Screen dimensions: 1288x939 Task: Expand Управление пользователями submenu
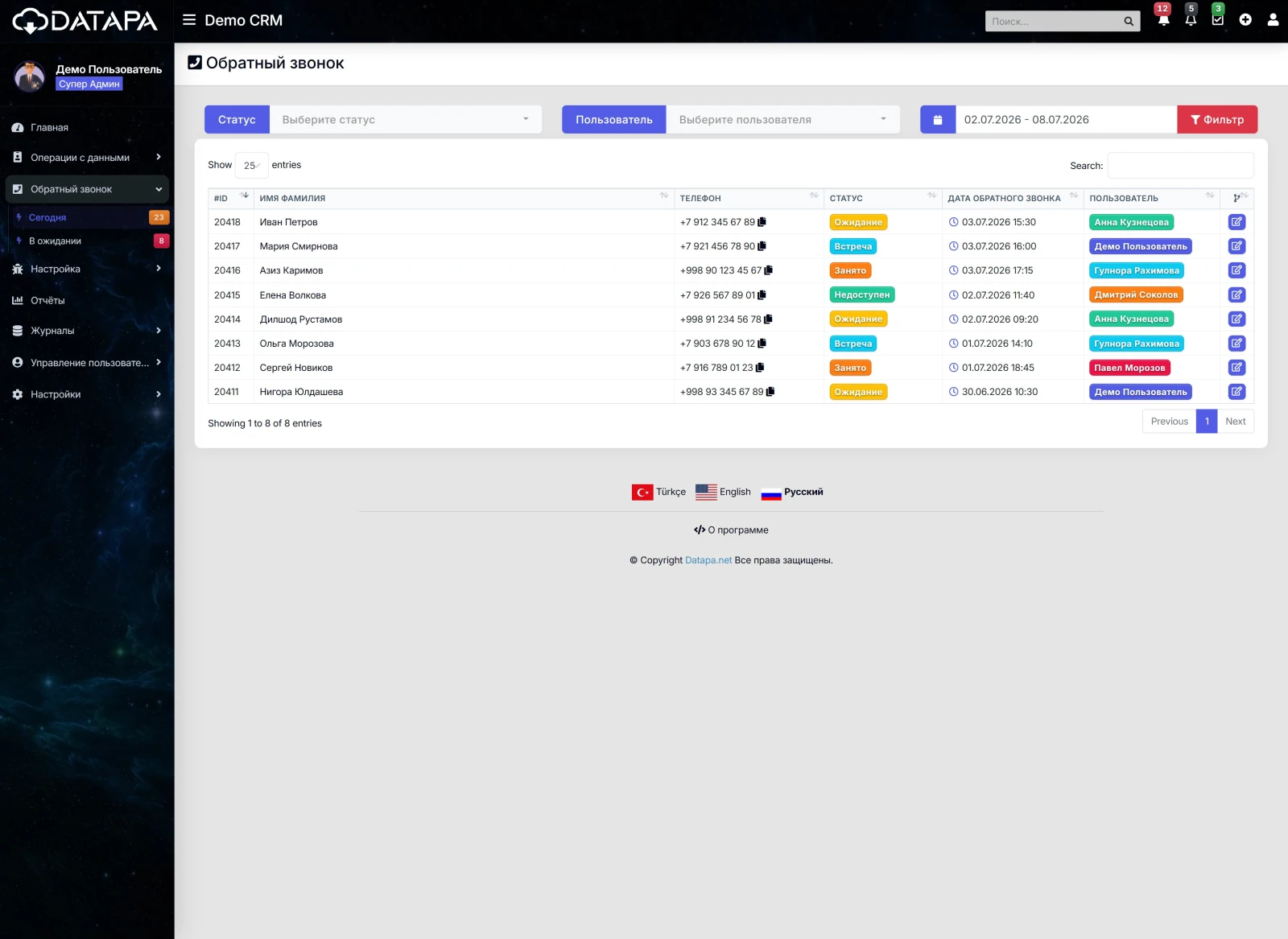[x=87, y=363]
